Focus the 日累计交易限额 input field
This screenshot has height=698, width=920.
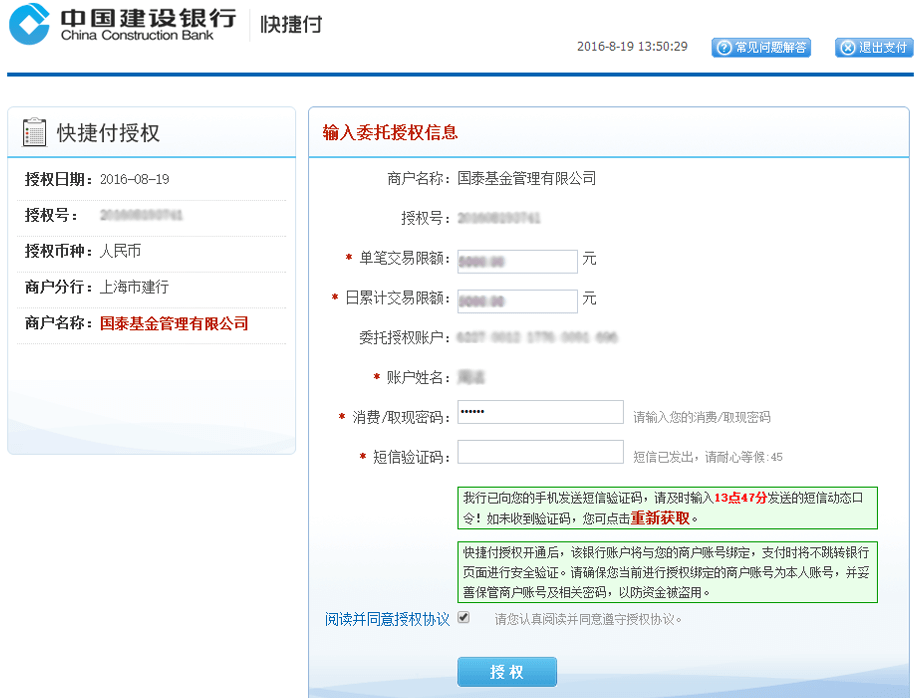pyautogui.click(x=517, y=301)
